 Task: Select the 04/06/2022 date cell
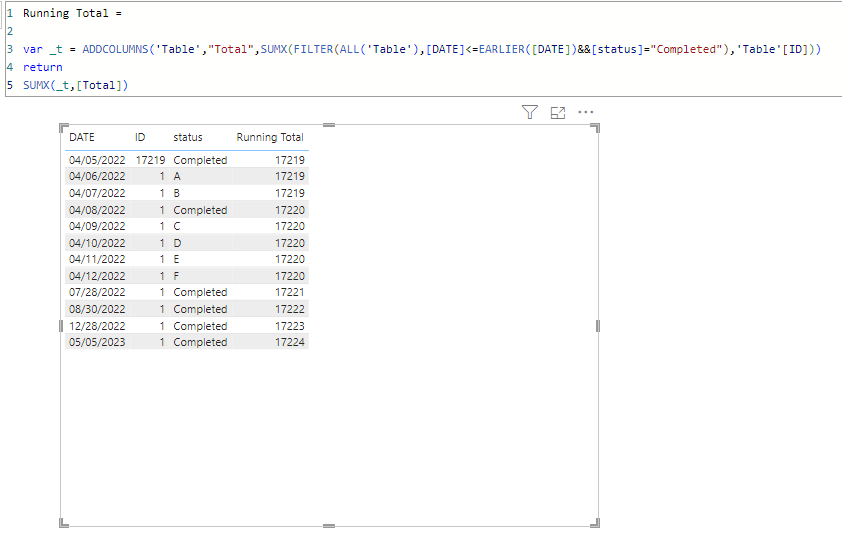pyautogui.click(x=97, y=176)
